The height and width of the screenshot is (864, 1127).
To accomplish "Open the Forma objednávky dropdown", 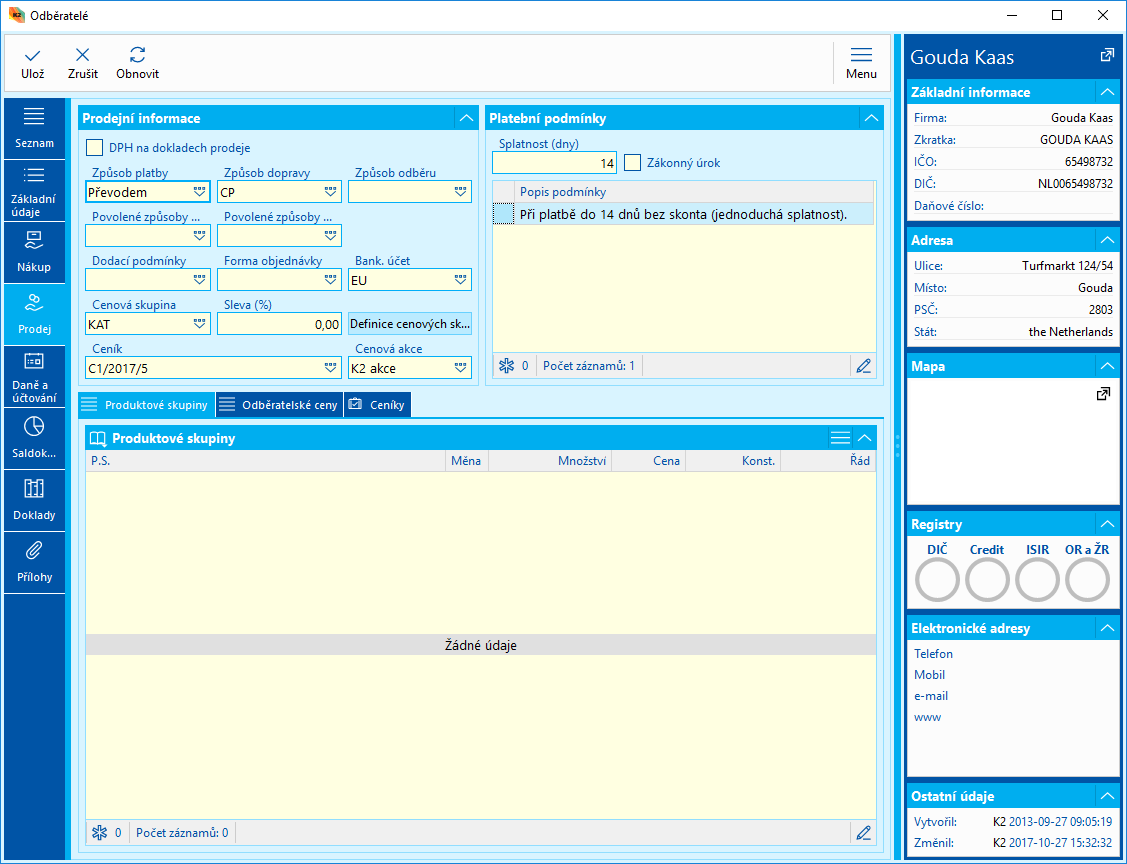I will point(330,280).
